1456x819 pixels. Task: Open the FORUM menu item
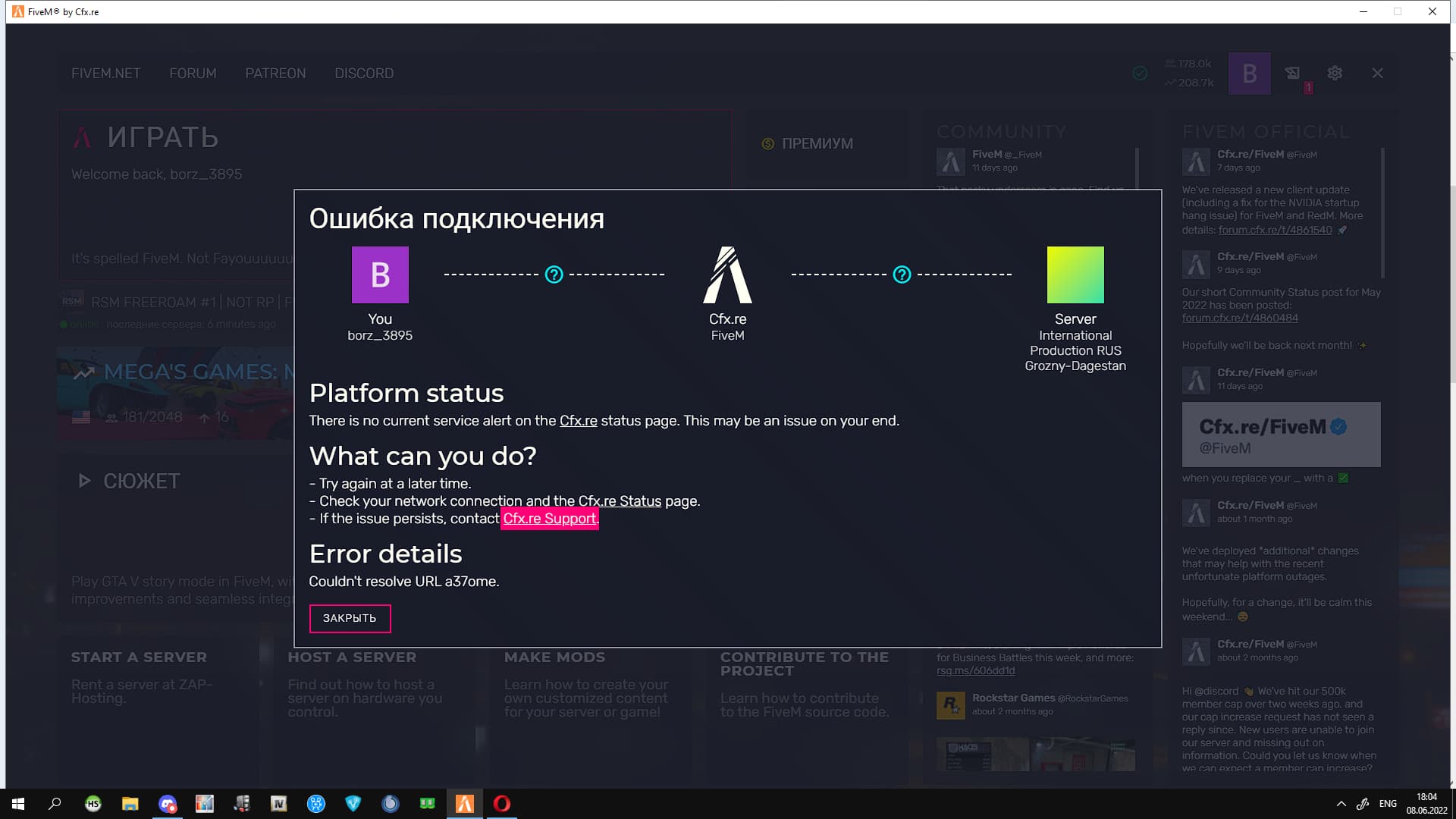193,74
